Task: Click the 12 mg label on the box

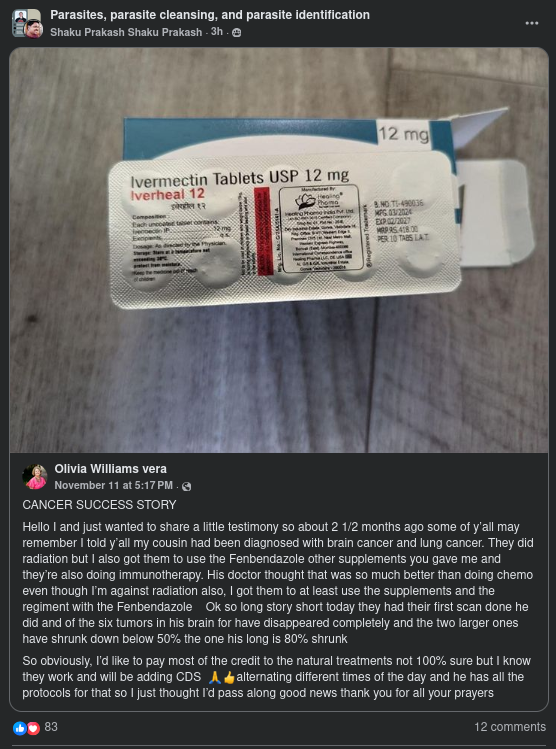Action: pyautogui.click(x=404, y=134)
